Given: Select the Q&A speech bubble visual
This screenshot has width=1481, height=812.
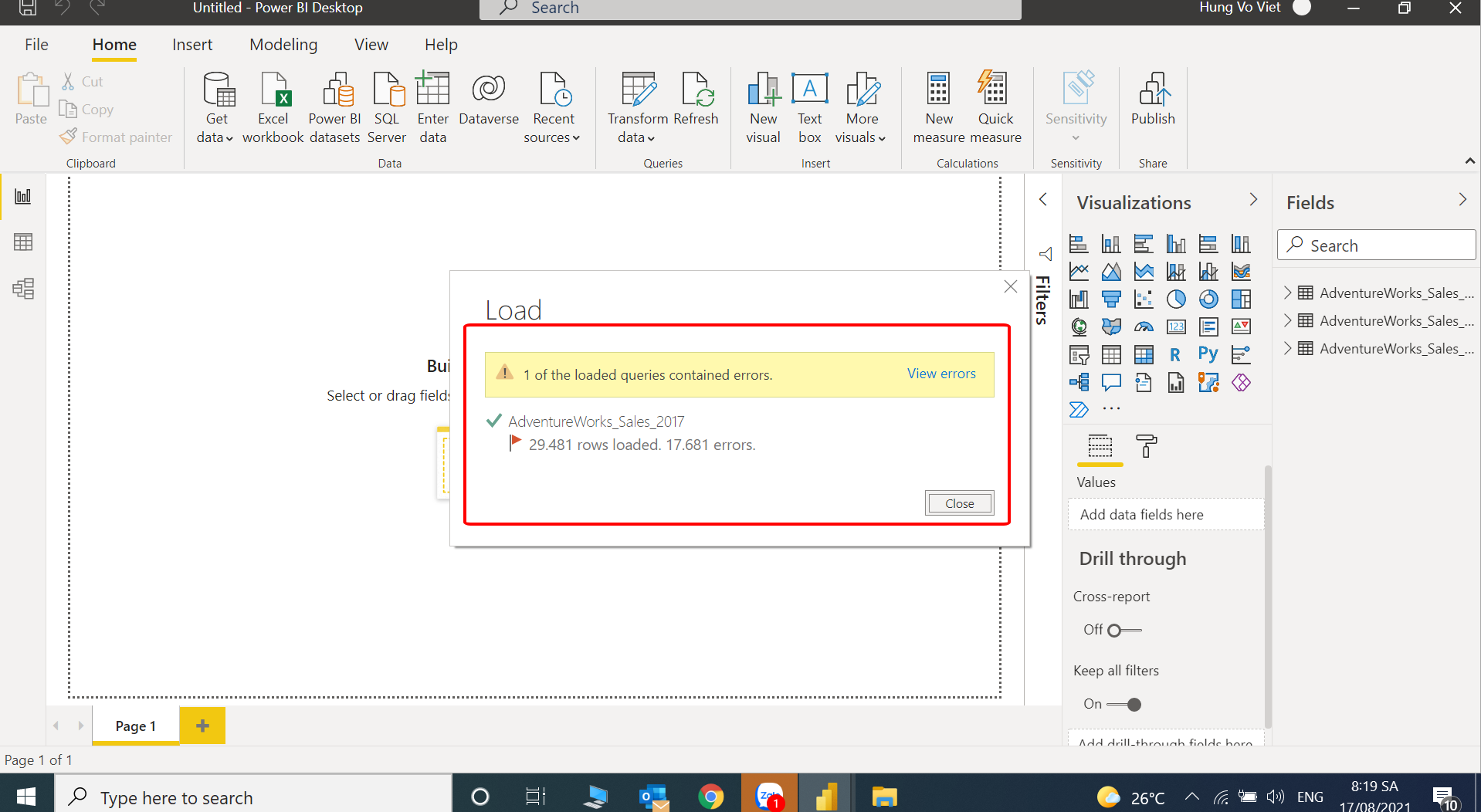Looking at the screenshot, I should tap(1111, 383).
